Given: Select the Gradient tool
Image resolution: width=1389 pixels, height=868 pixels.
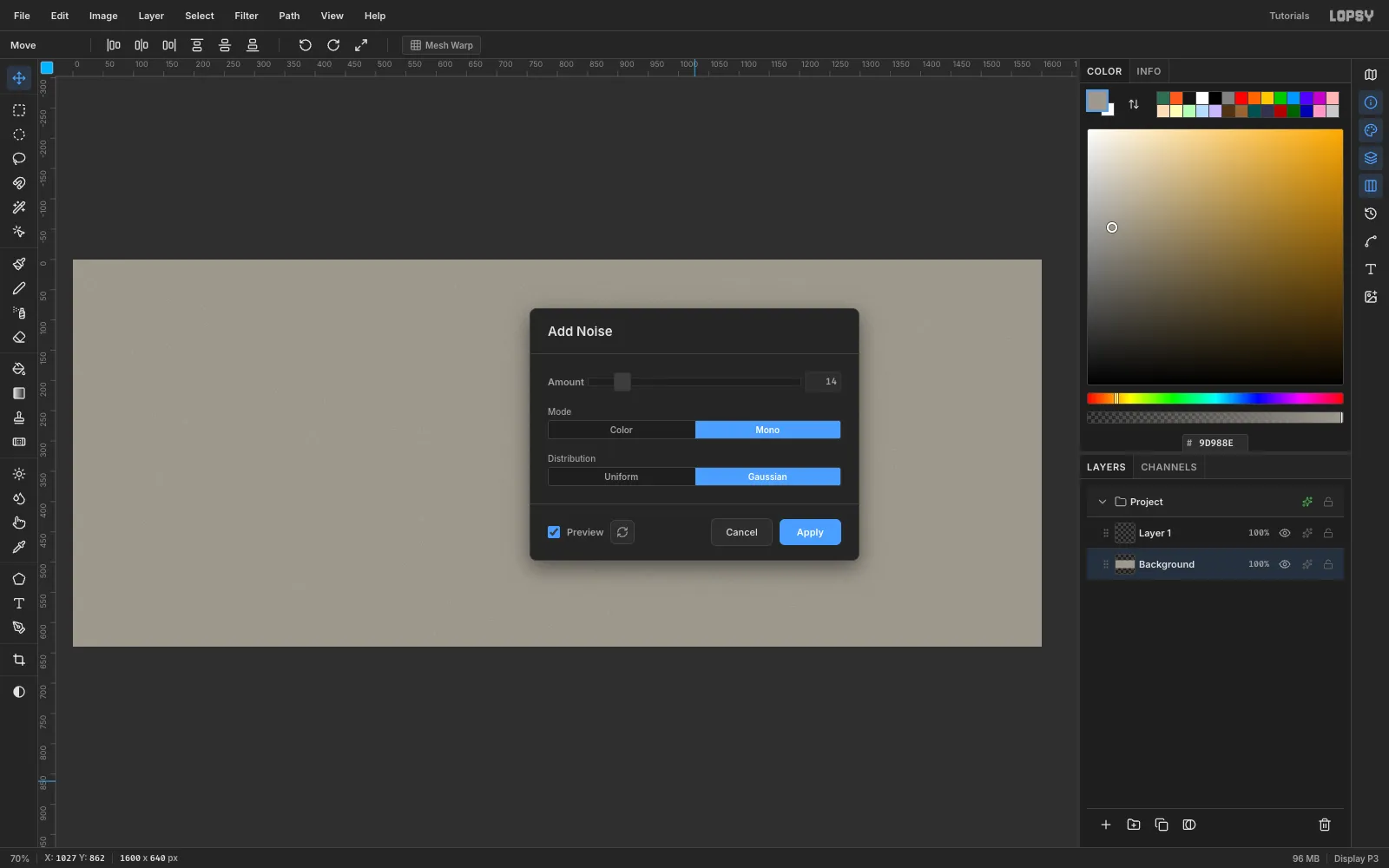Looking at the screenshot, I should click(x=19, y=393).
